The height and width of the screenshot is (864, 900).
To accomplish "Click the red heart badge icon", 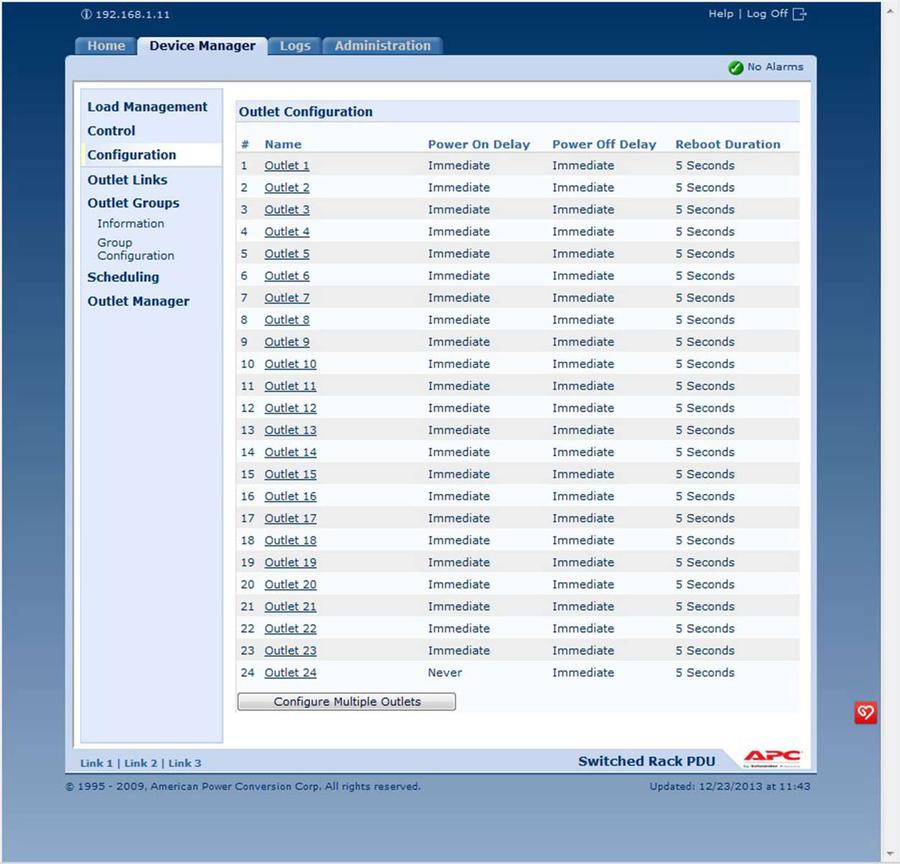I will (865, 712).
